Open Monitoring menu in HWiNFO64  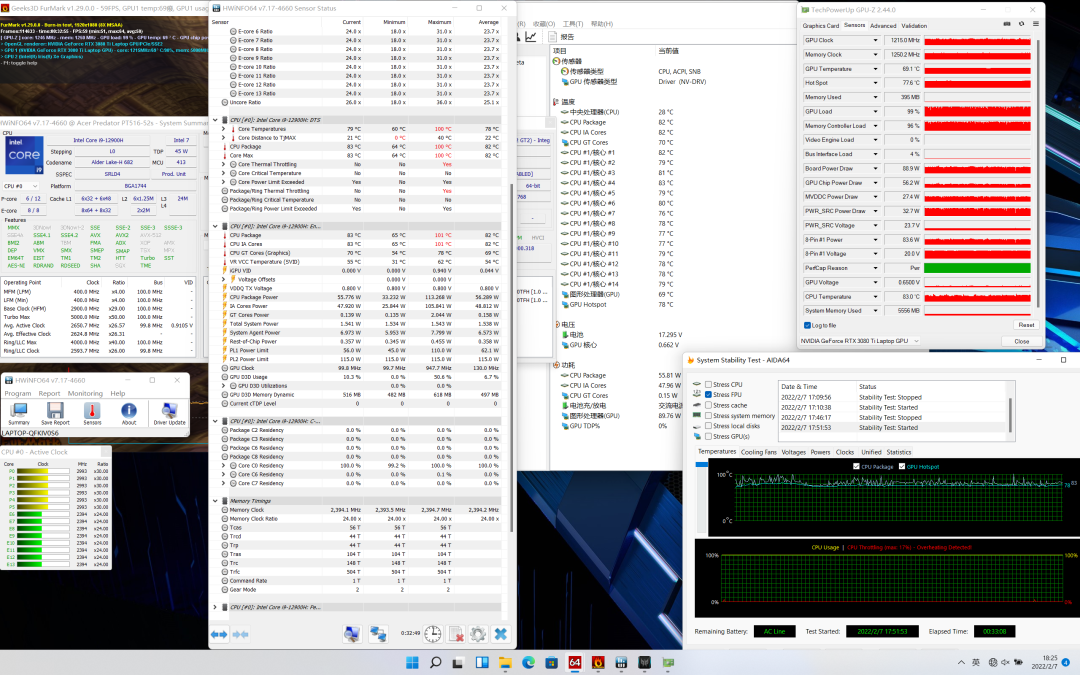click(x=85, y=393)
